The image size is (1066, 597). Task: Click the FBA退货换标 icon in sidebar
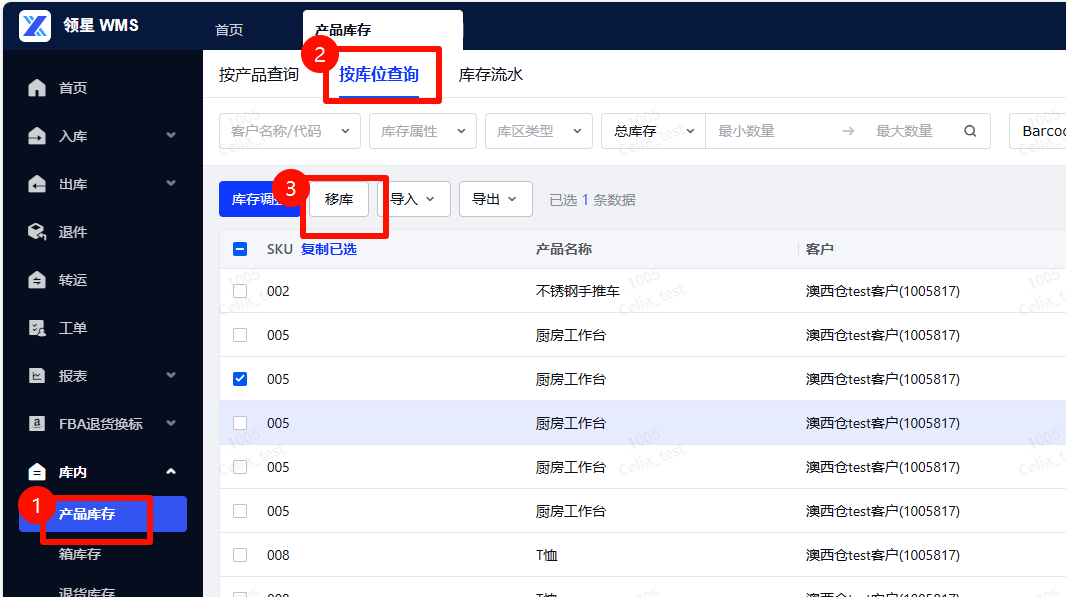[37, 424]
